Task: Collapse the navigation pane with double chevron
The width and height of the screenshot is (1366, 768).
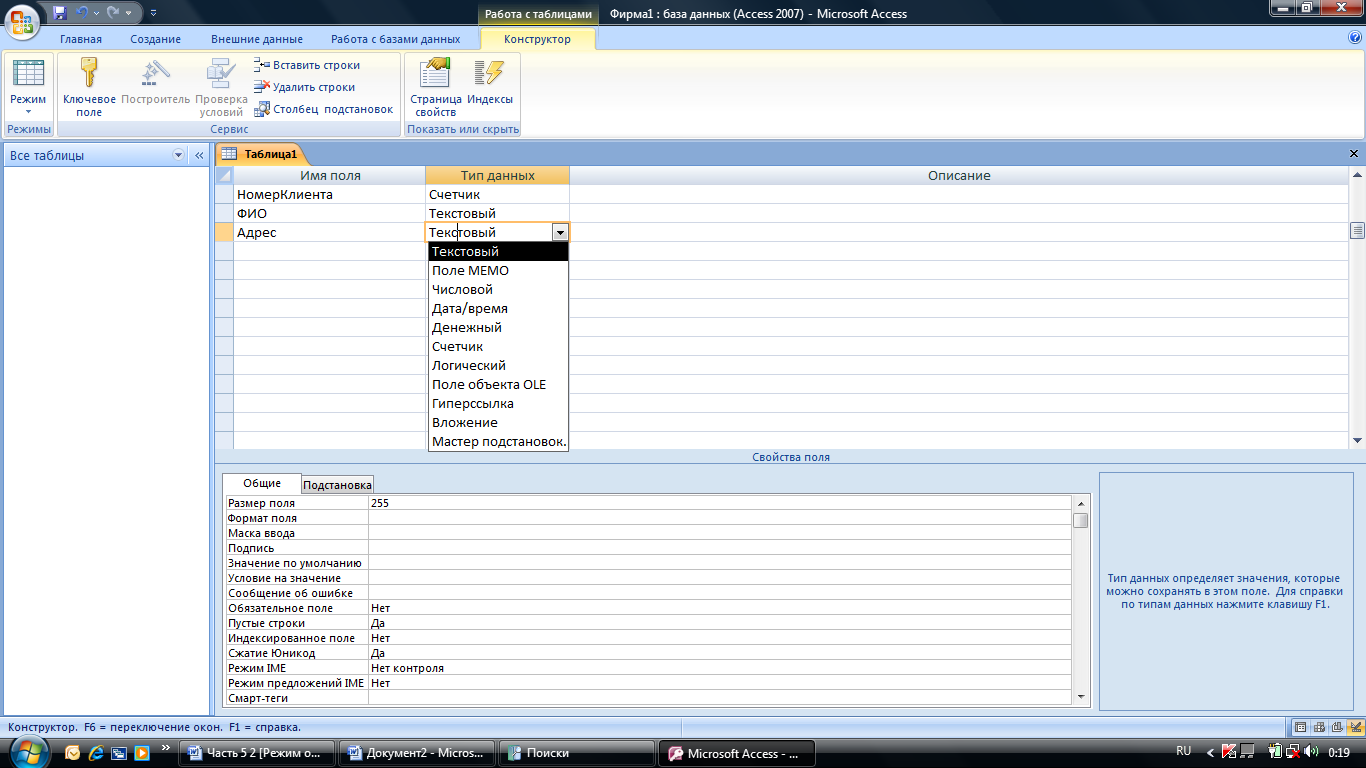Action: (x=198, y=155)
